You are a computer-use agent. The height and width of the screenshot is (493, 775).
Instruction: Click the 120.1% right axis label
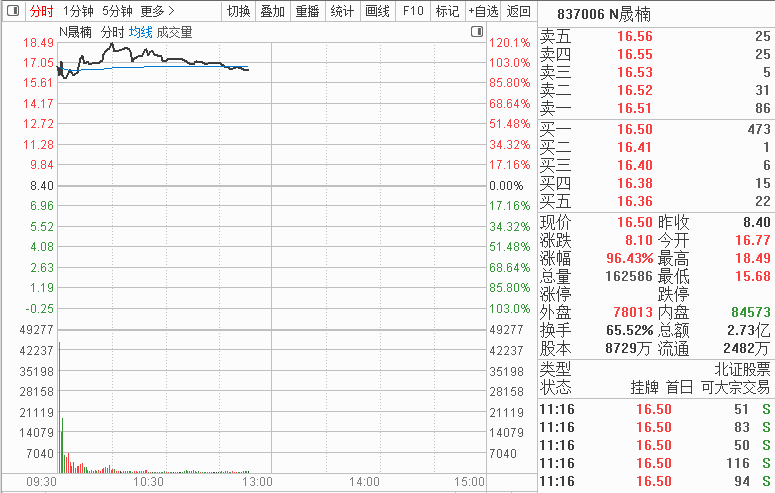[510, 43]
